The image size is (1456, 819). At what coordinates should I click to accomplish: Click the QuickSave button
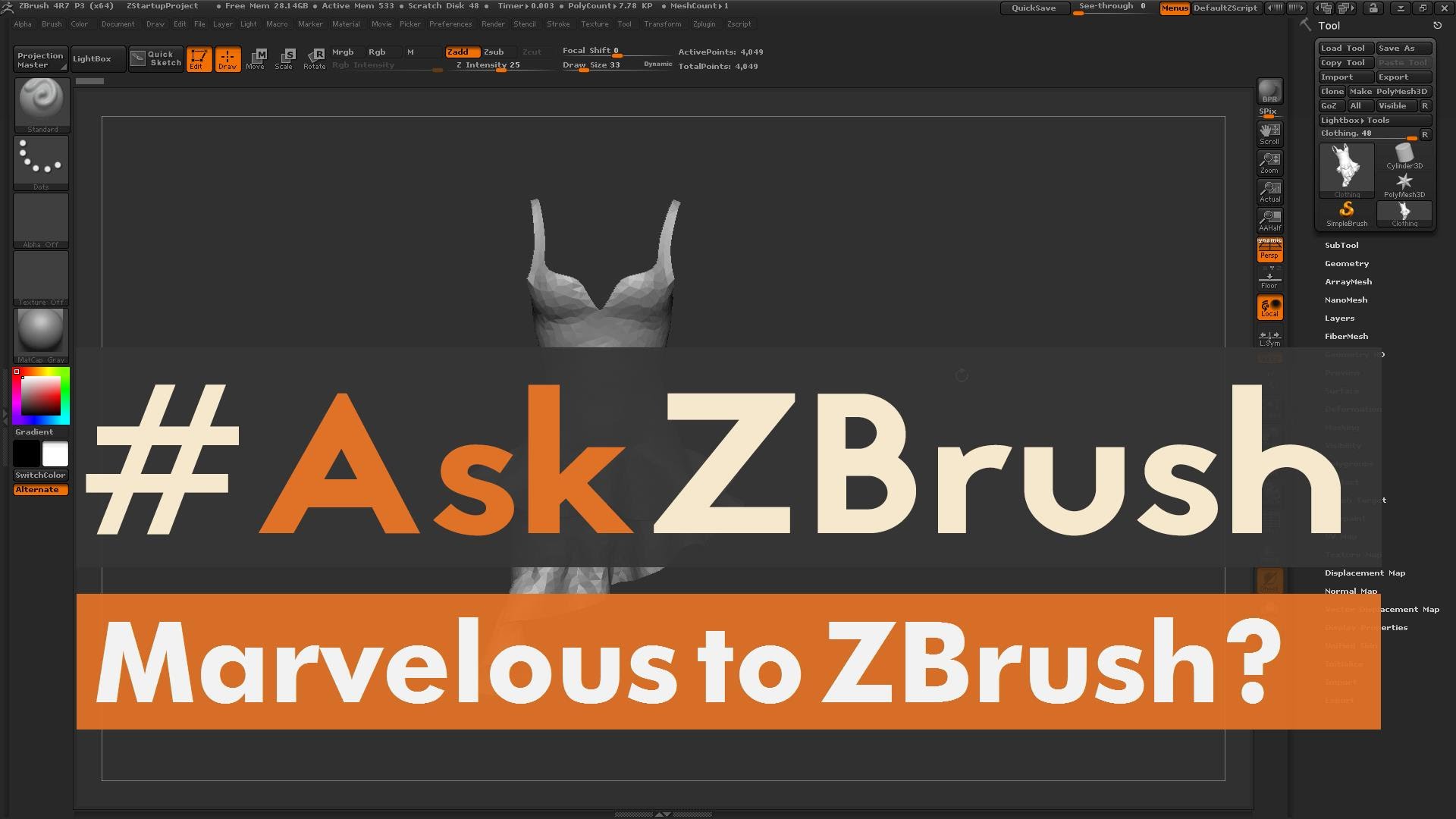click(1033, 8)
